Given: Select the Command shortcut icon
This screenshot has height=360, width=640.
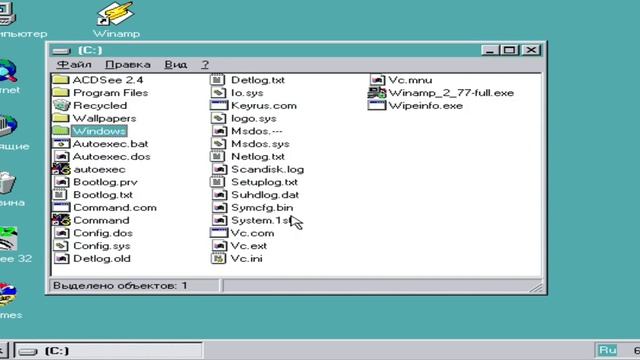Looking at the screenshot, I should coord(61,220).
